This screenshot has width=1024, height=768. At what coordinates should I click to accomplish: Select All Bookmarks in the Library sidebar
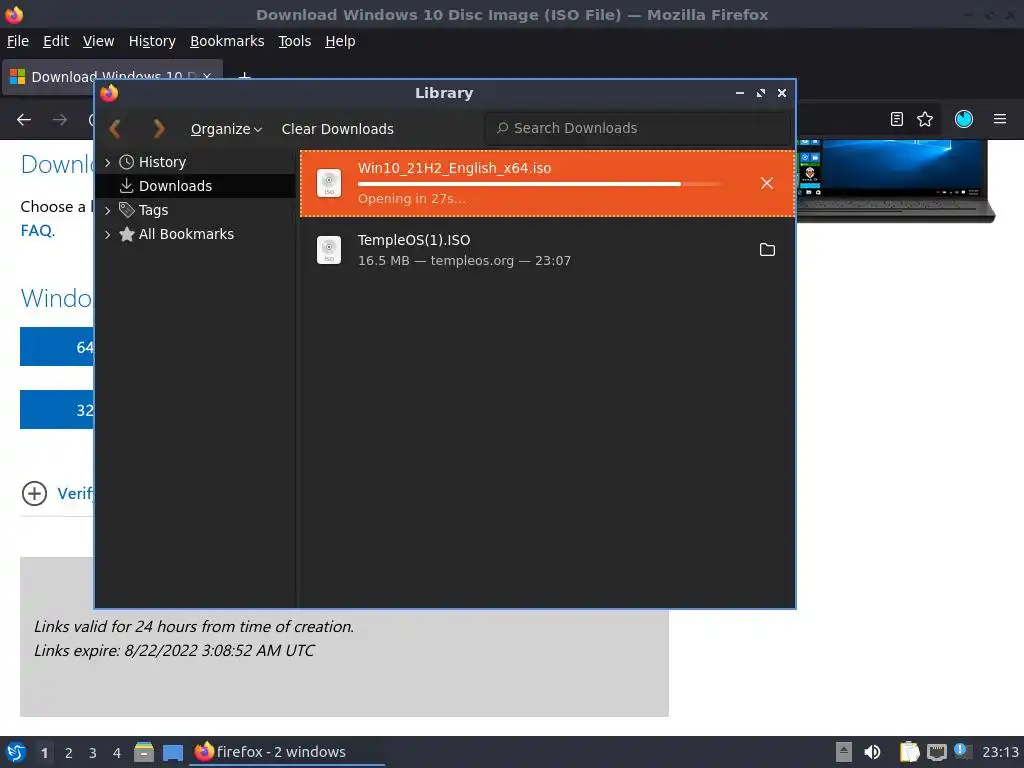coord(195,234)
